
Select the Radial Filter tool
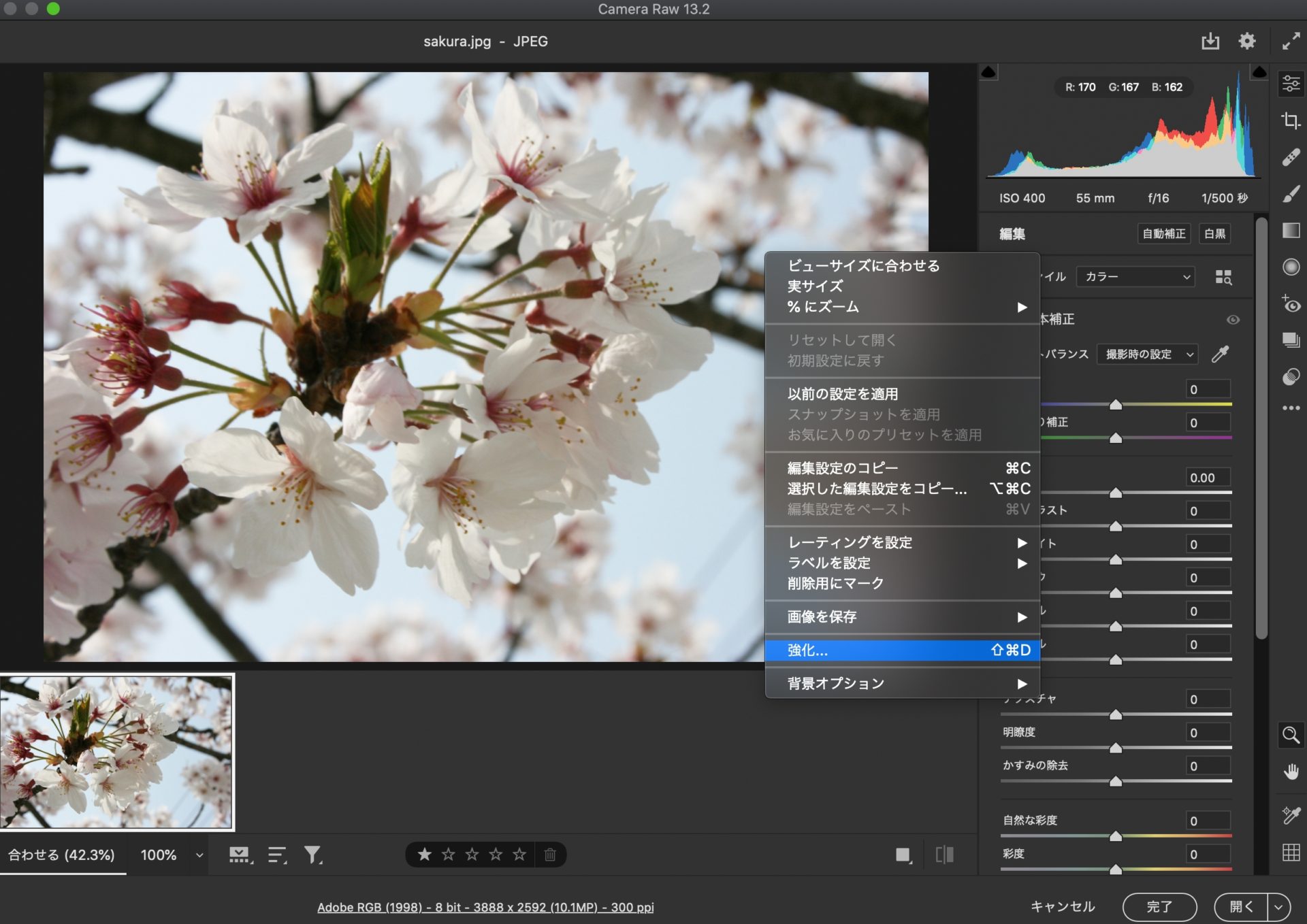(x=1291, y=267)
